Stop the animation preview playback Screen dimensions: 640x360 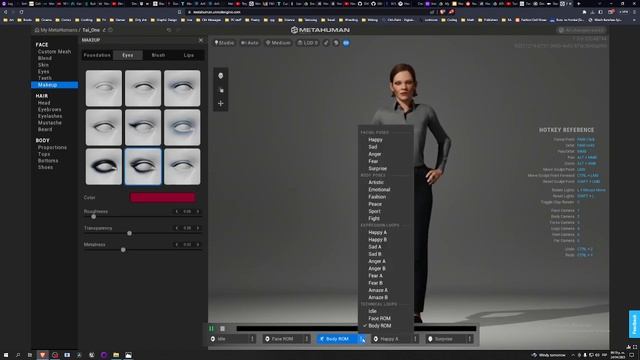coord(222,329)
